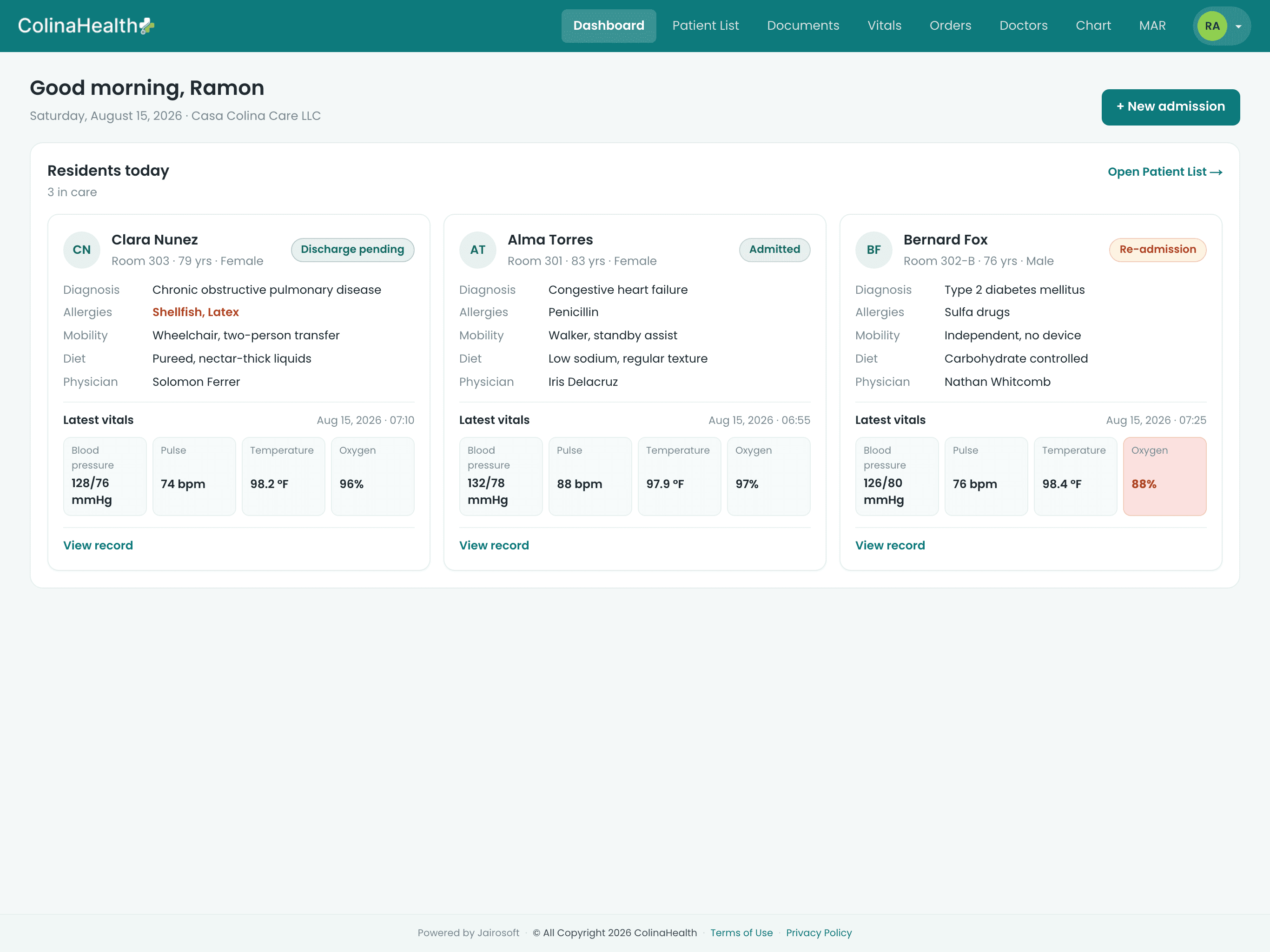
Task: Click the vitals timestamp Aug 15, 2026 · 07:25
Action: [x=1156, y=420]
